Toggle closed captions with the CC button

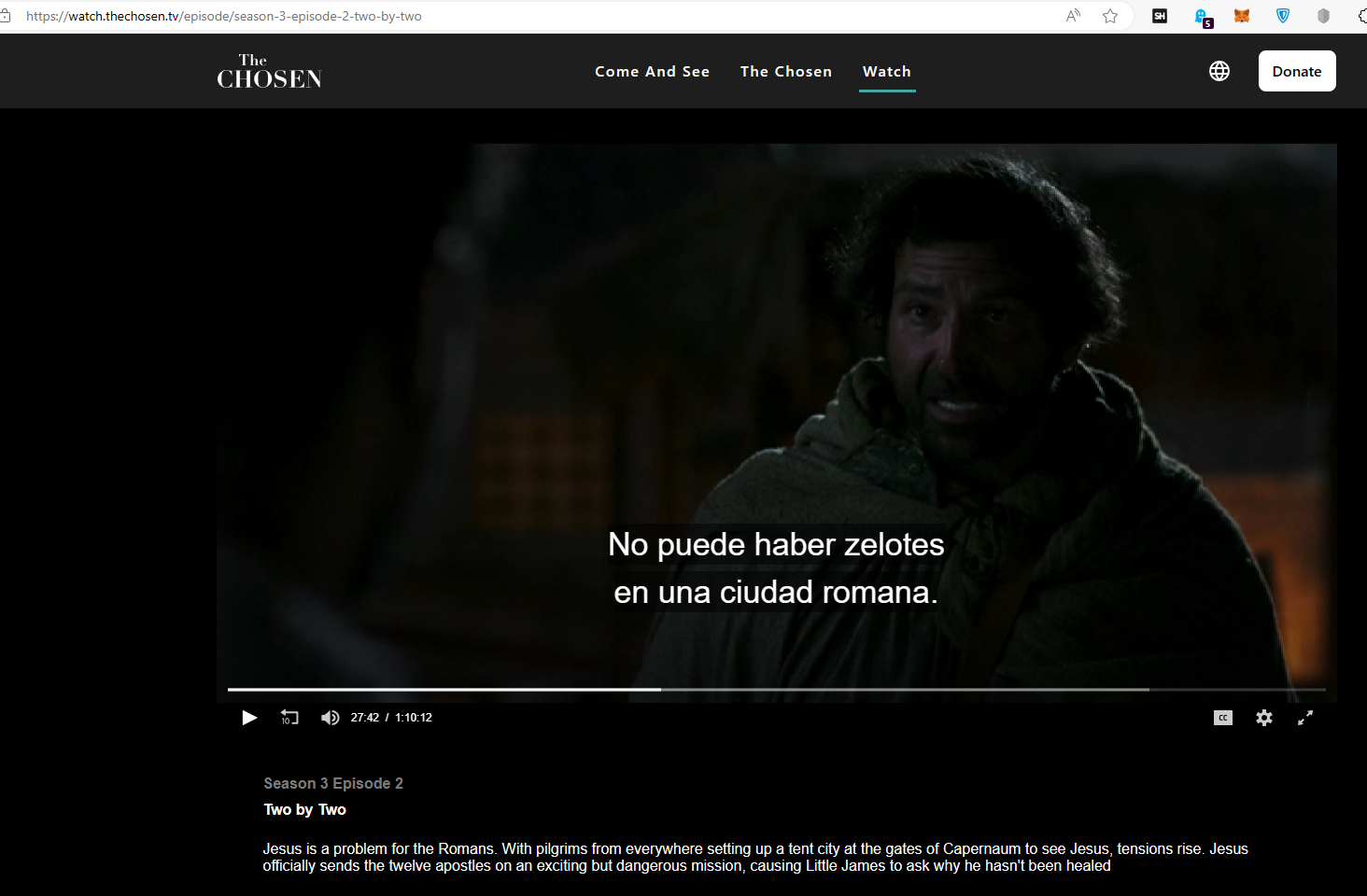(1223, 718)
